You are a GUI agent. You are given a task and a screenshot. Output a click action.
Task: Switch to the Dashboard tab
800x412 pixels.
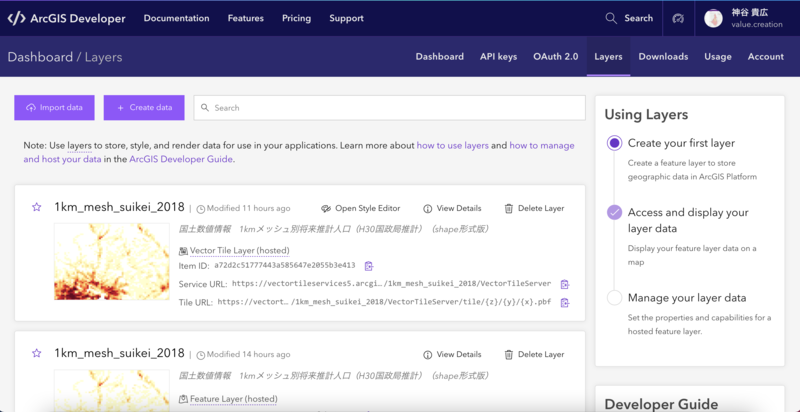(439, 57)
